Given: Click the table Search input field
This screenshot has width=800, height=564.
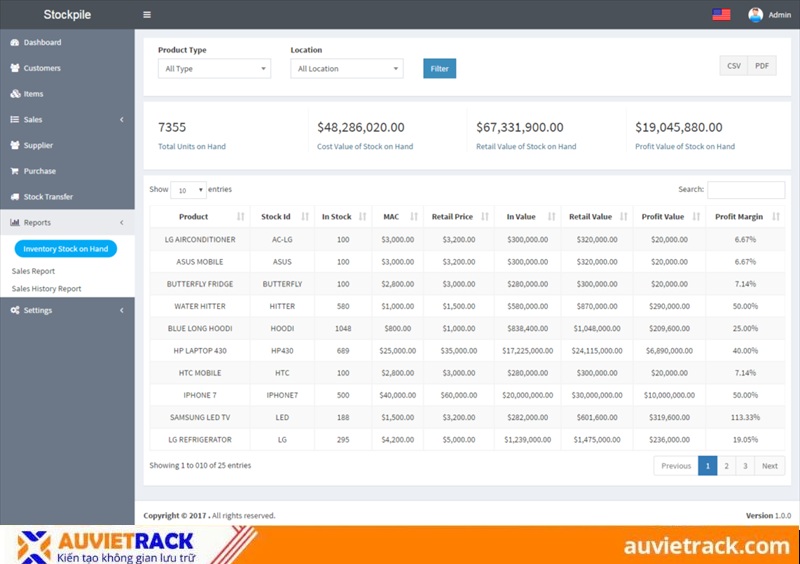Looking at the screenshot, I should (x=746, y=189).
